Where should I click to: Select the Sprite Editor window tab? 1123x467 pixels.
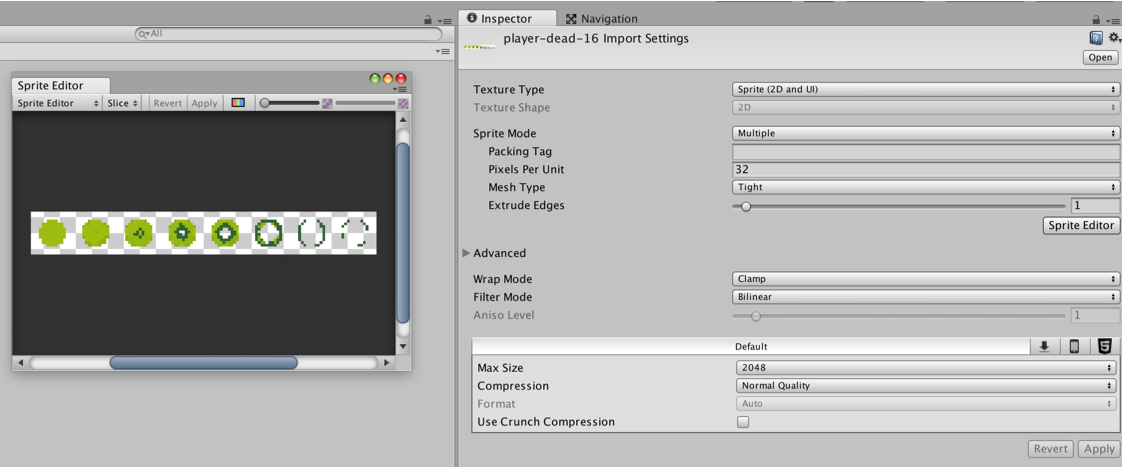[60, 85]
